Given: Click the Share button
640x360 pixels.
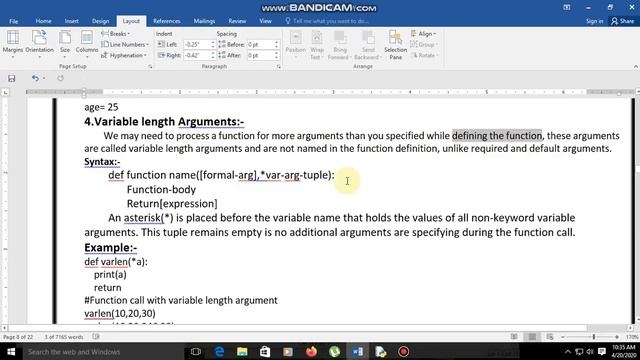Looking at the screenshot, I should point(622,21).
